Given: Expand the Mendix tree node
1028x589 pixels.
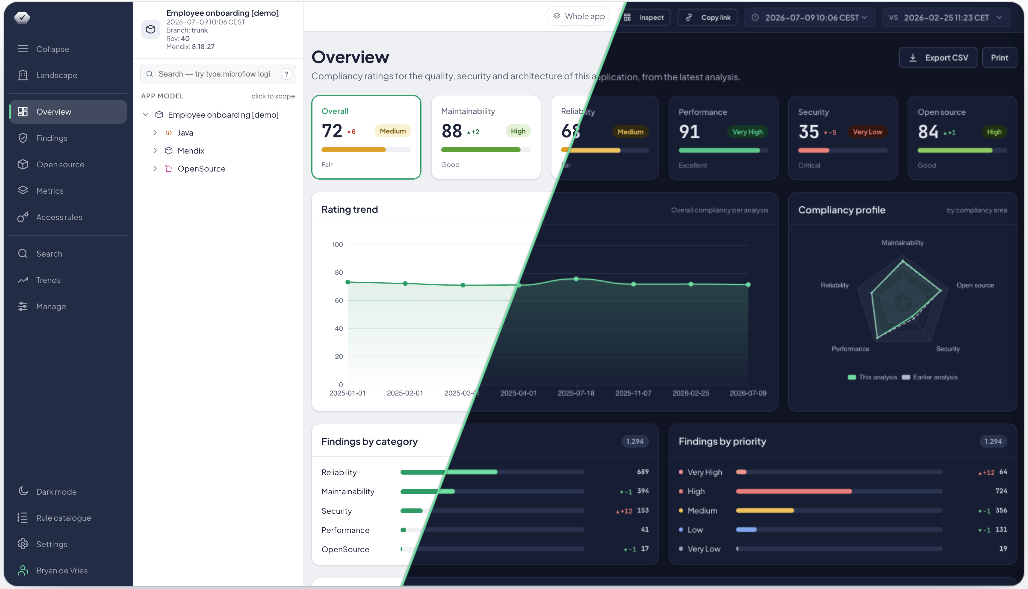Looking at the screenshot, I should point(155,151).
